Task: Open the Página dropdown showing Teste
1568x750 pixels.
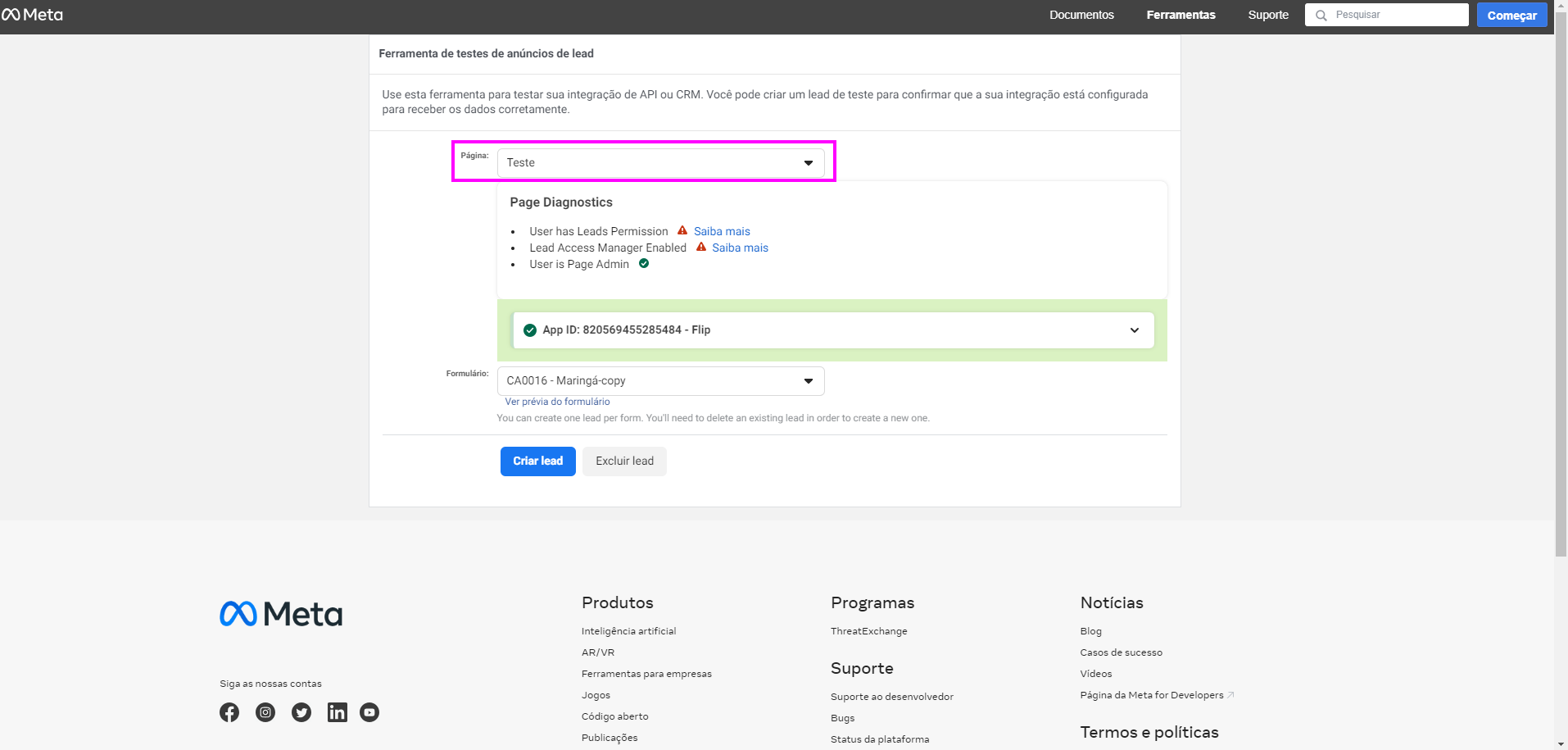Action: 660,162
